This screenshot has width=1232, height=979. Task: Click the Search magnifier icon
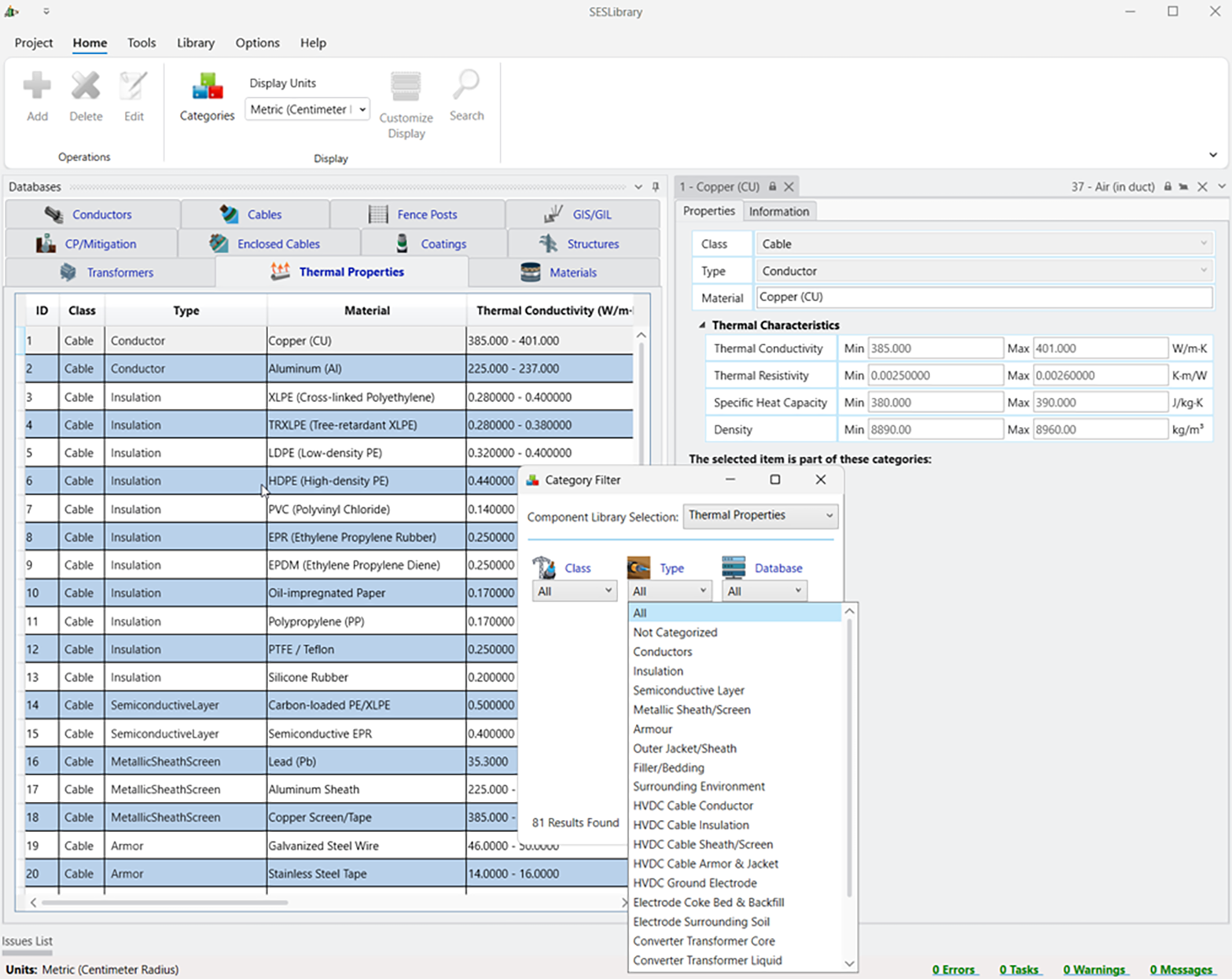point(466,86)
